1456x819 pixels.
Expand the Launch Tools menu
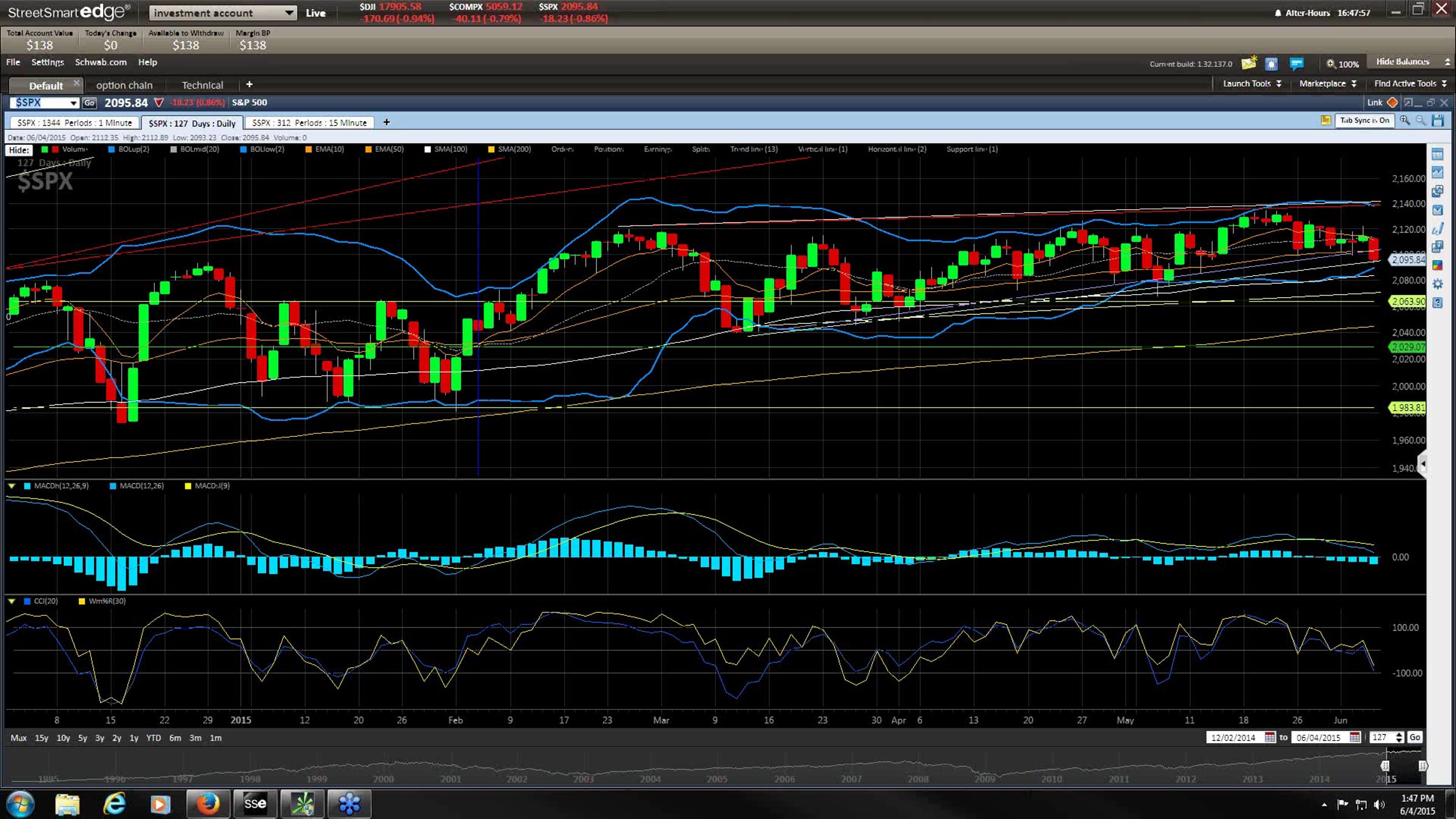pos(1252,84)
